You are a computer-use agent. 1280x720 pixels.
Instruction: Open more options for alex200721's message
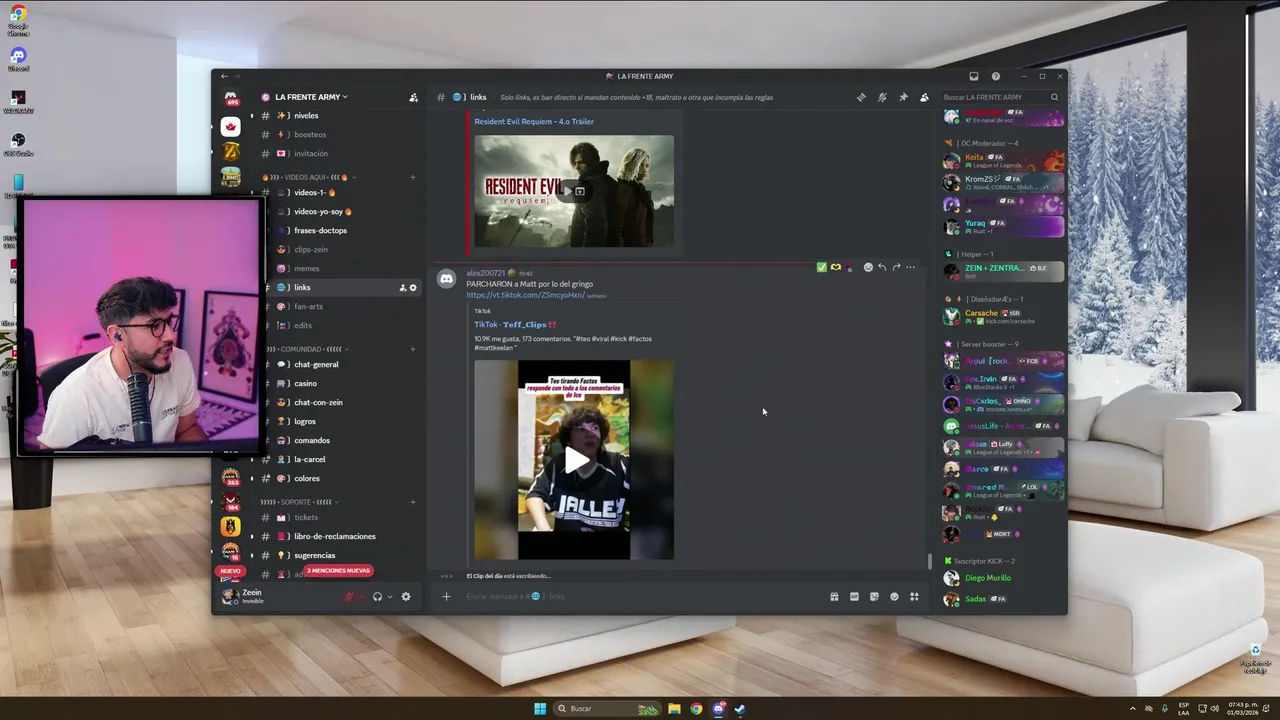pos(910,267)
